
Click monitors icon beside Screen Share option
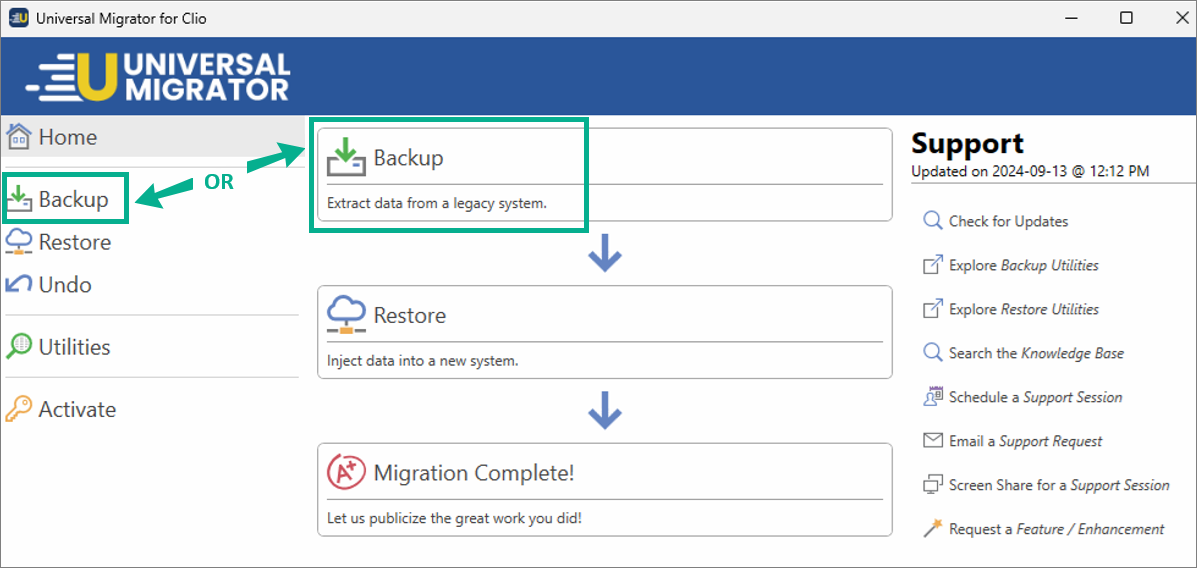click(933, 485)
